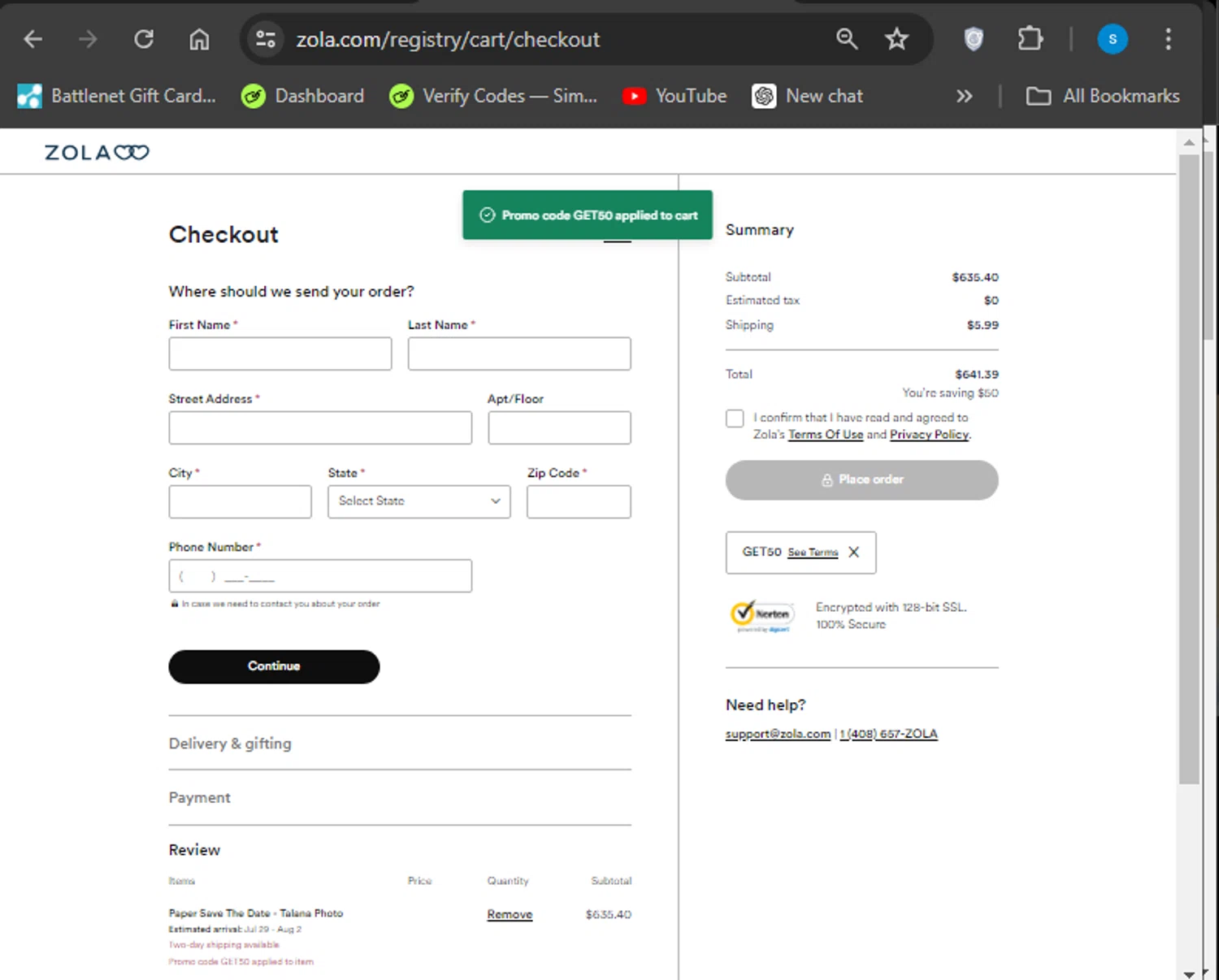Click the Norton secured badge
This screenshot has width=1219, height=980.
(762, 616)
